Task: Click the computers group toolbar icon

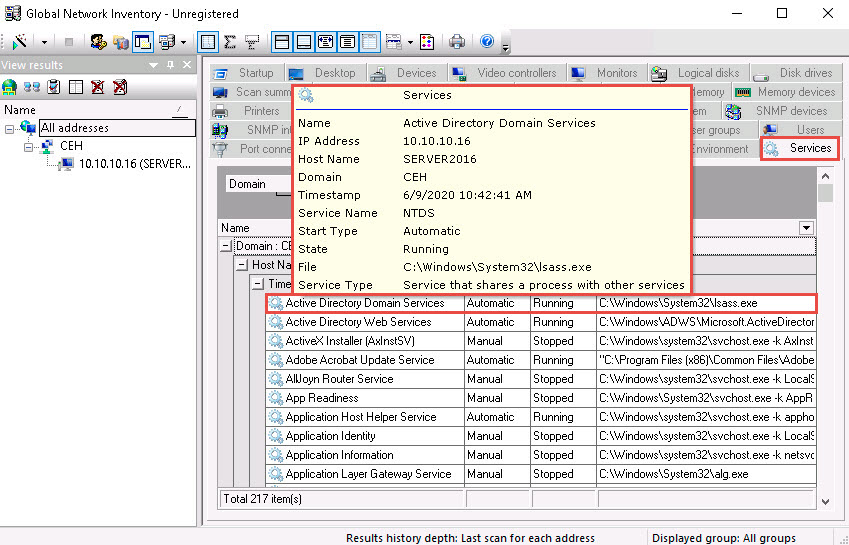Action: pos(167,42)
